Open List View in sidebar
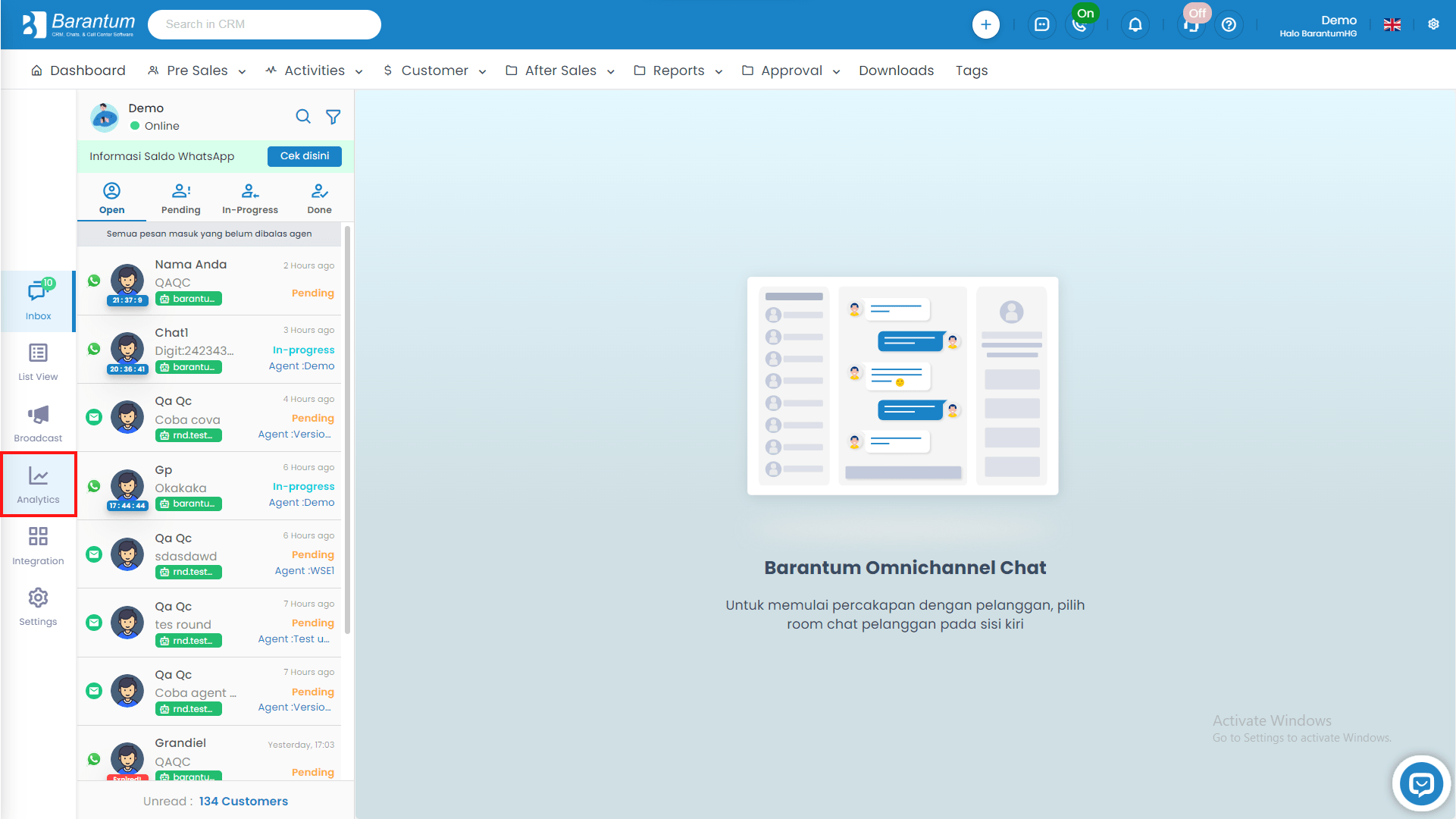The width and height of the screenshot is (1456, 819). pos(38,362)
